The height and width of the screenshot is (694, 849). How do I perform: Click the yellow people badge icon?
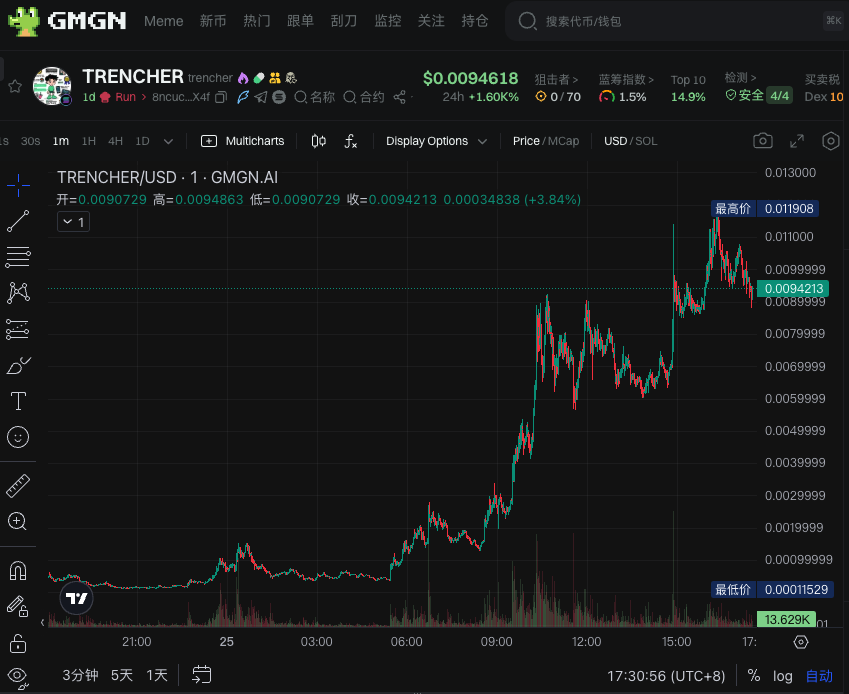click(x=275, y=78)
